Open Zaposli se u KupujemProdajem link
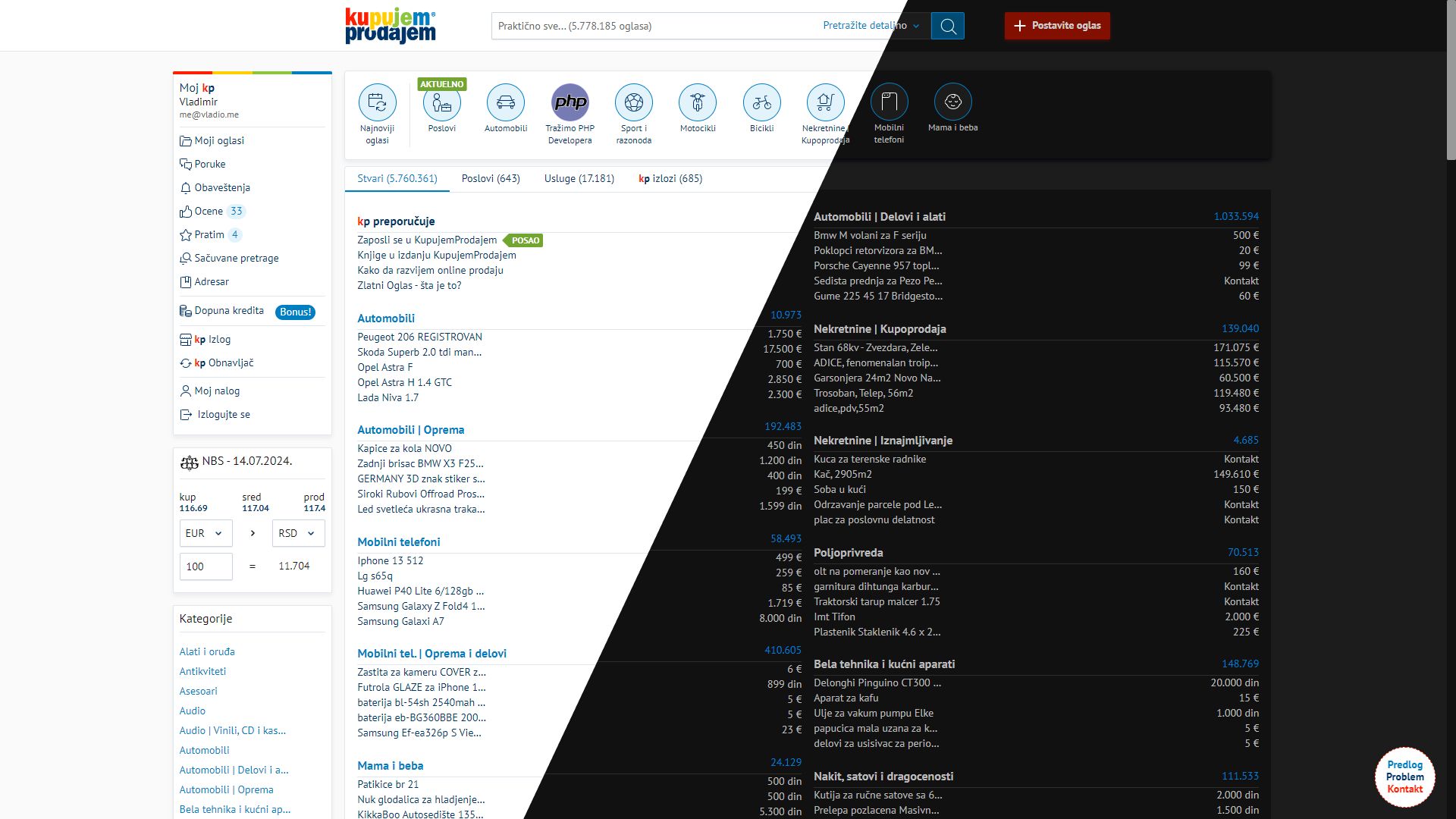This screenshot has height=819, width=1456. 427,240
